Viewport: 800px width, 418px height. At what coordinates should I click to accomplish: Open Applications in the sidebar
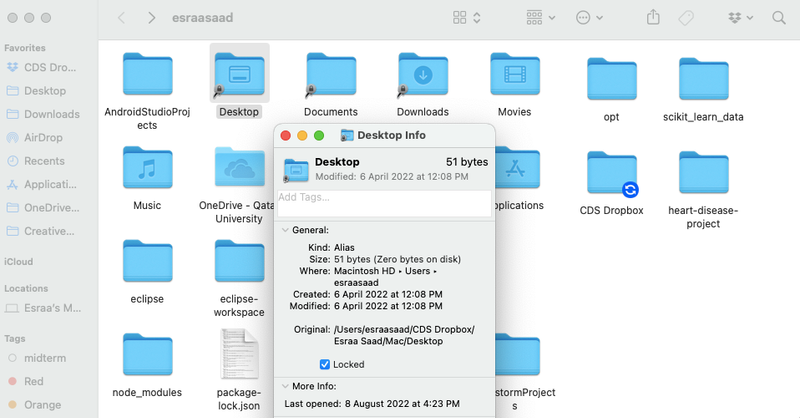pyautogui.click(x=42, y=185)
